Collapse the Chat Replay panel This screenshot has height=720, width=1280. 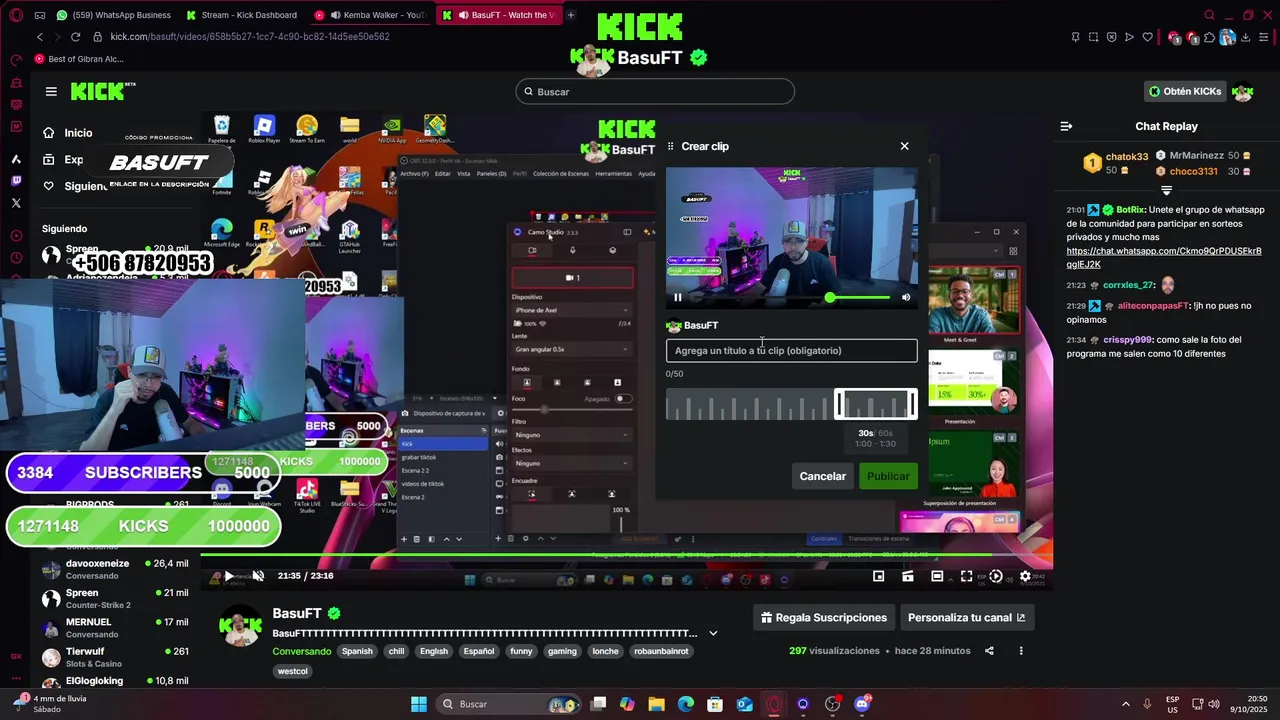pos(1066,126)
